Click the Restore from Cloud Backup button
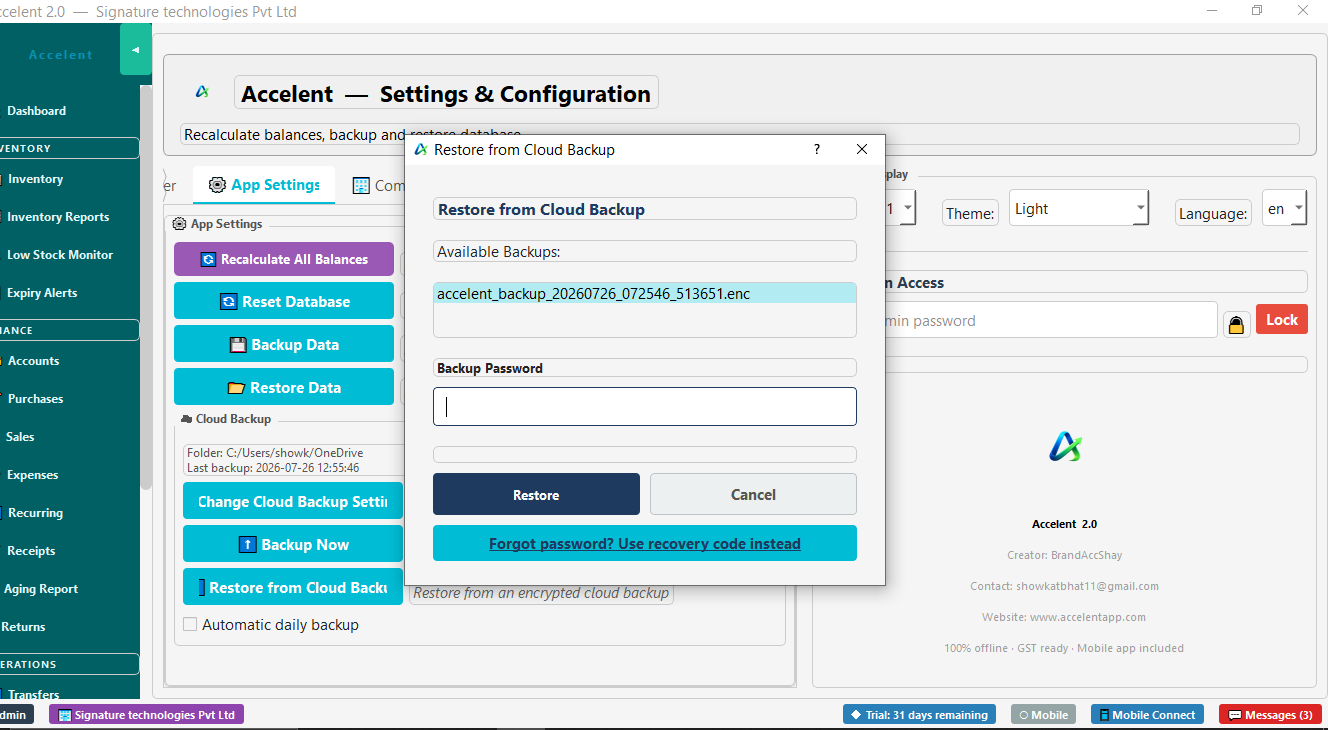The height and width of the screenshot is (730, 1328). [x=293, y=587]
